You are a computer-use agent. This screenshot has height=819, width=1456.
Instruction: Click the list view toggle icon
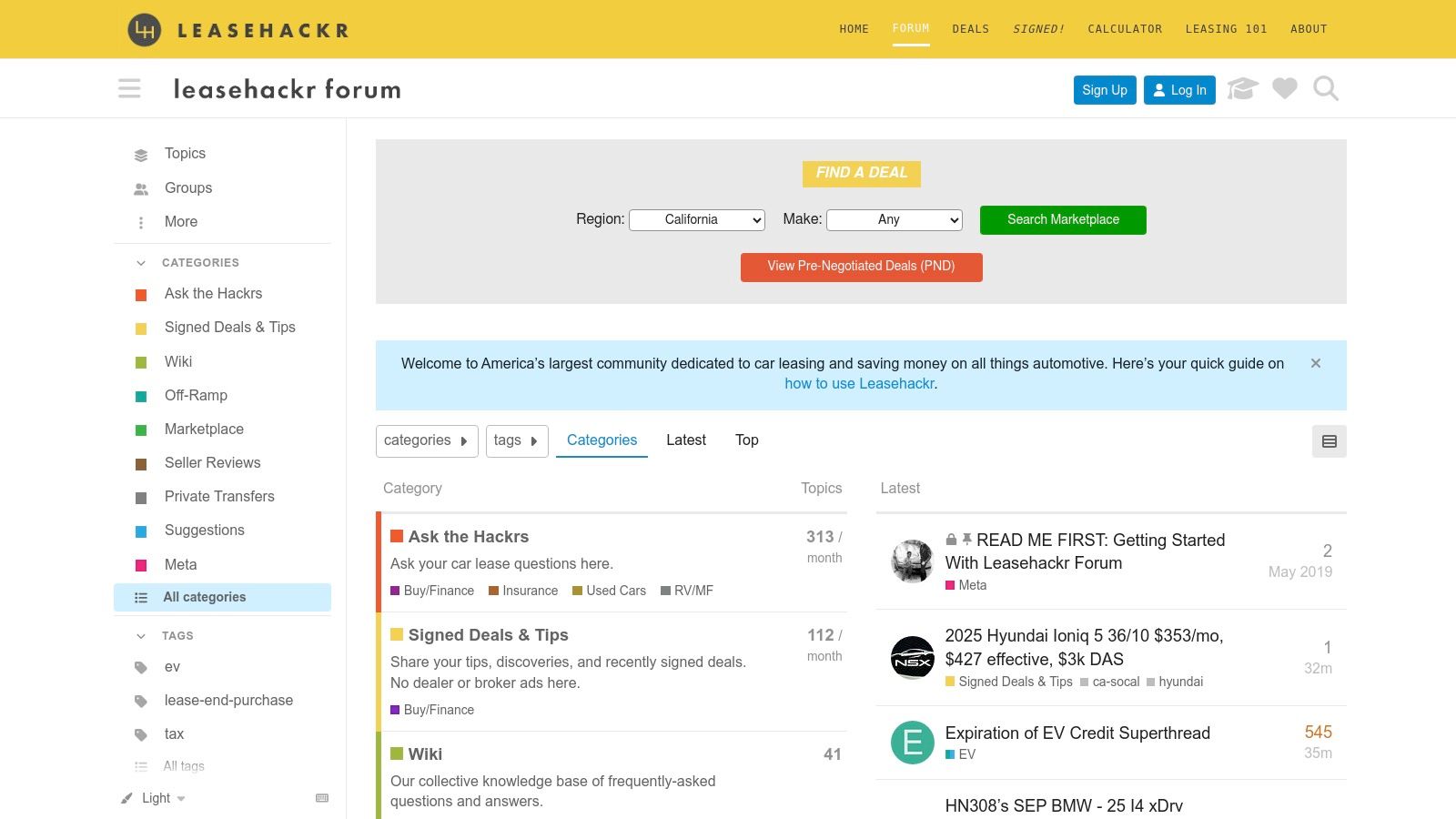pyautogui.click(x=1330, y=441)
